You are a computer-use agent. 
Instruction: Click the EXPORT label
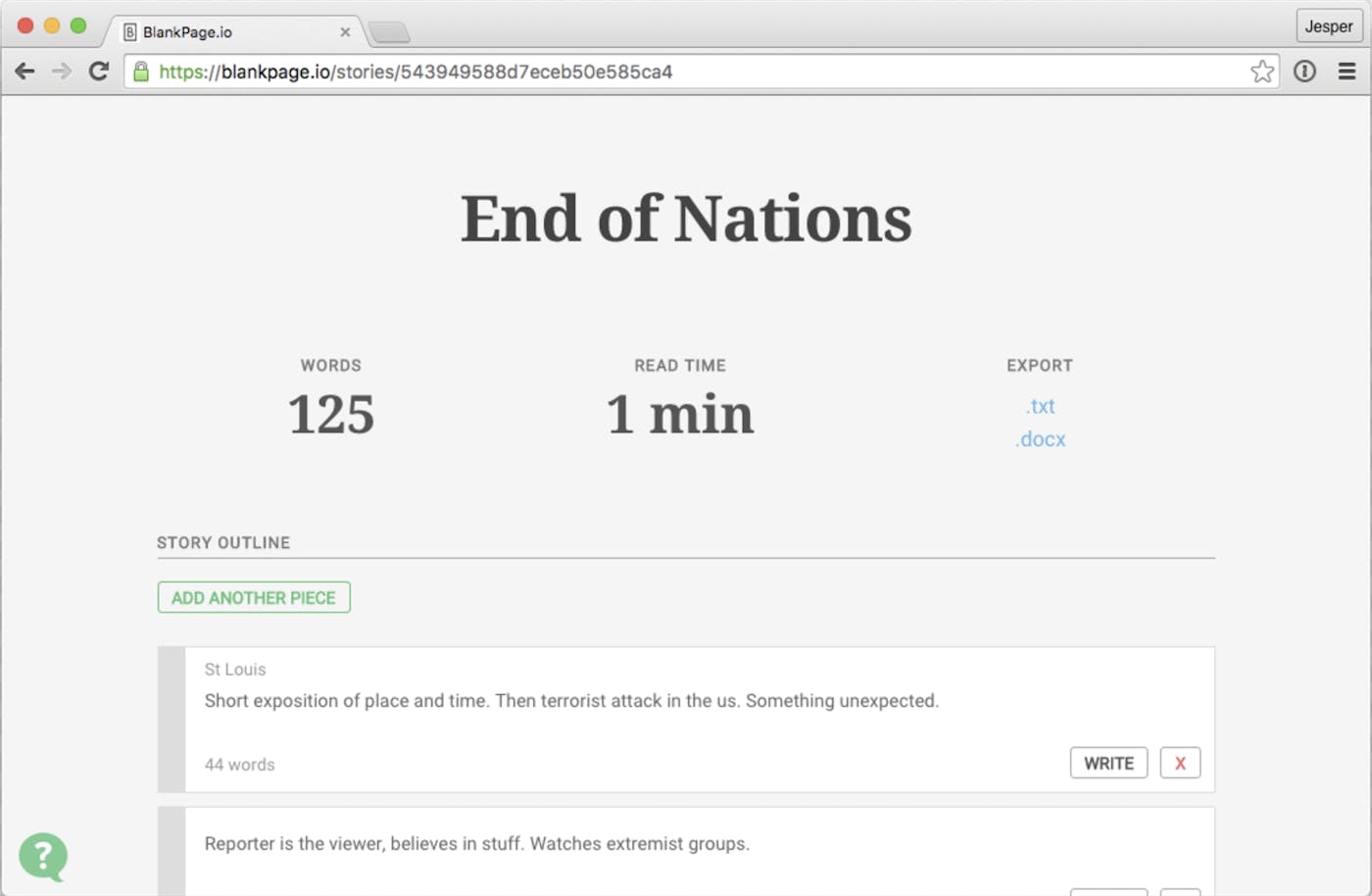click(x=1040, y=366)
